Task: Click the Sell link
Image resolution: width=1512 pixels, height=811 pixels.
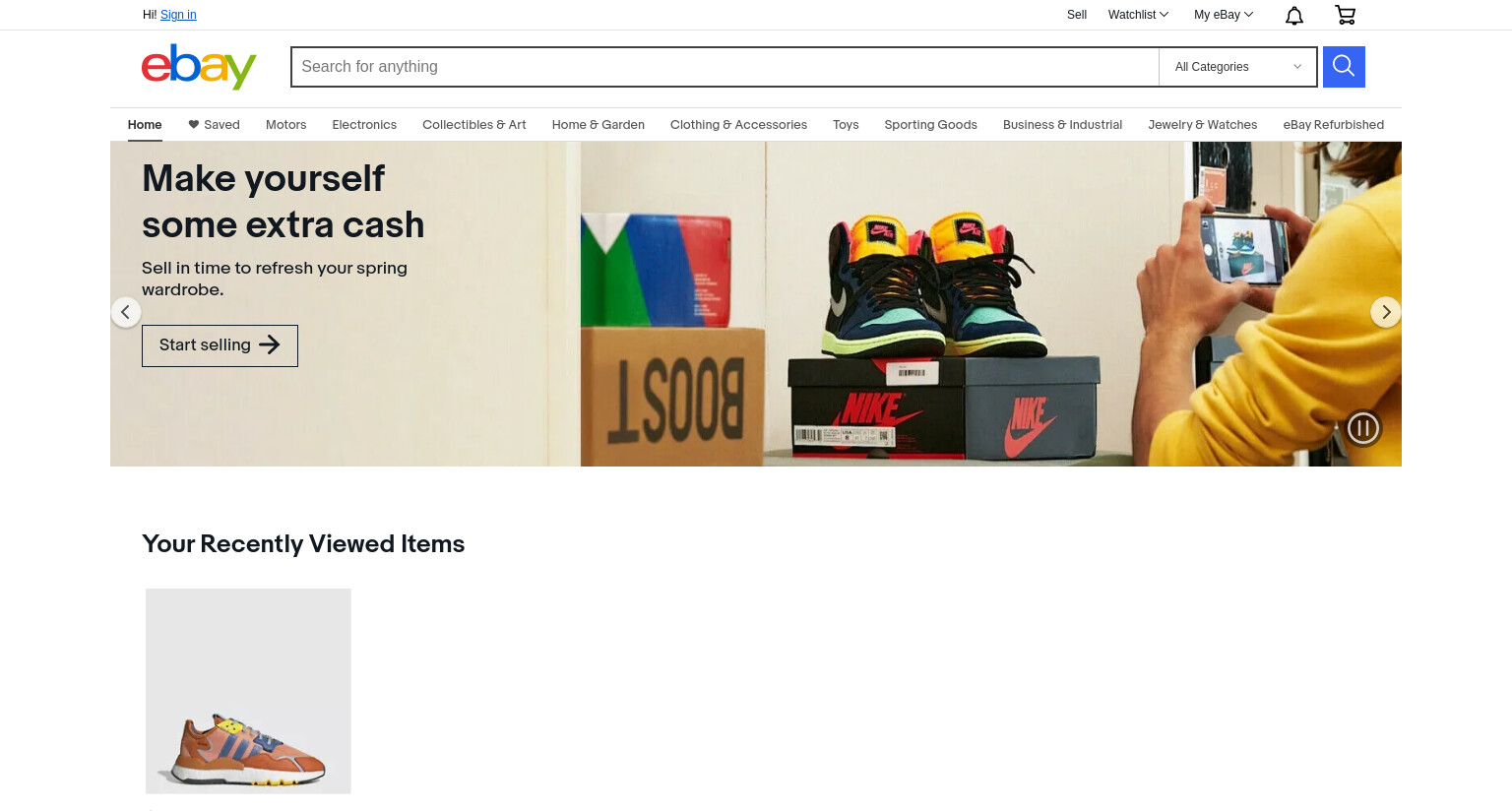Action: 1077,15
